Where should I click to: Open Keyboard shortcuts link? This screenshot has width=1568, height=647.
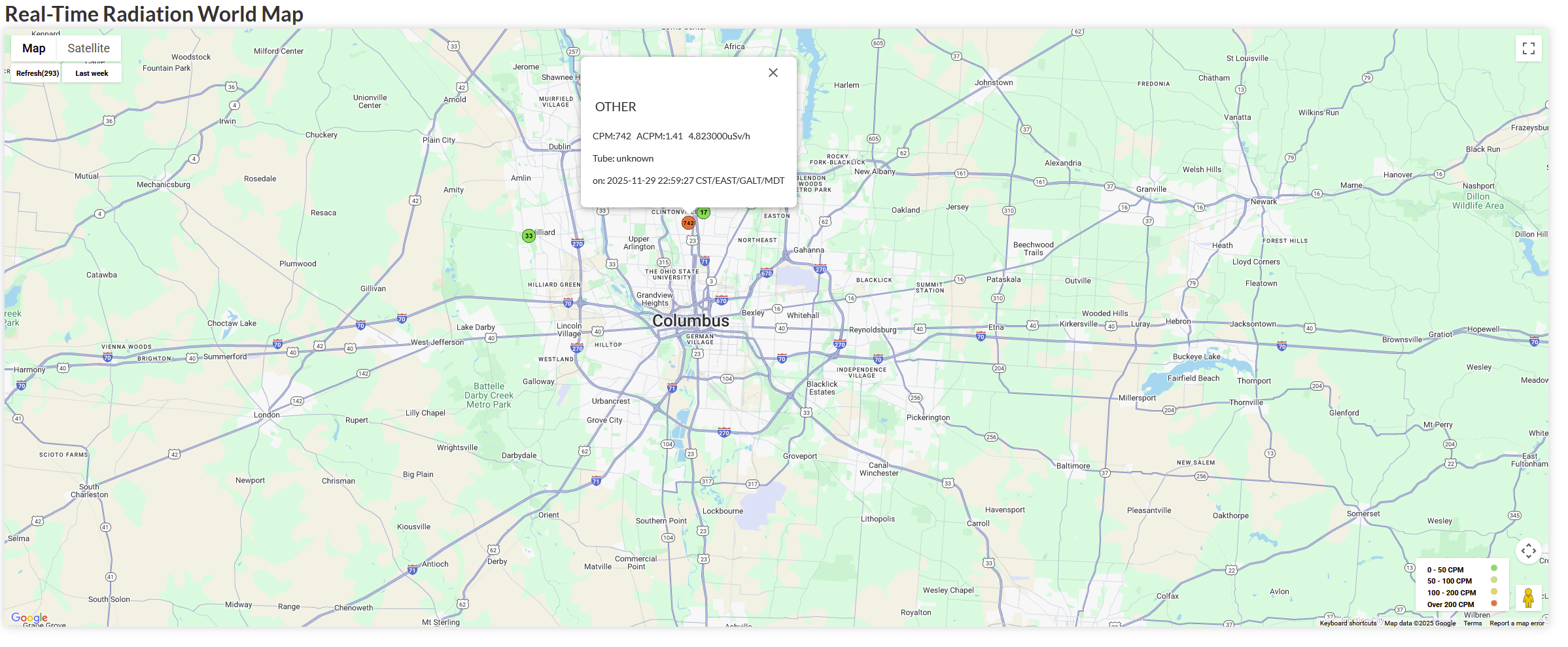click(x=1348, y=623)
